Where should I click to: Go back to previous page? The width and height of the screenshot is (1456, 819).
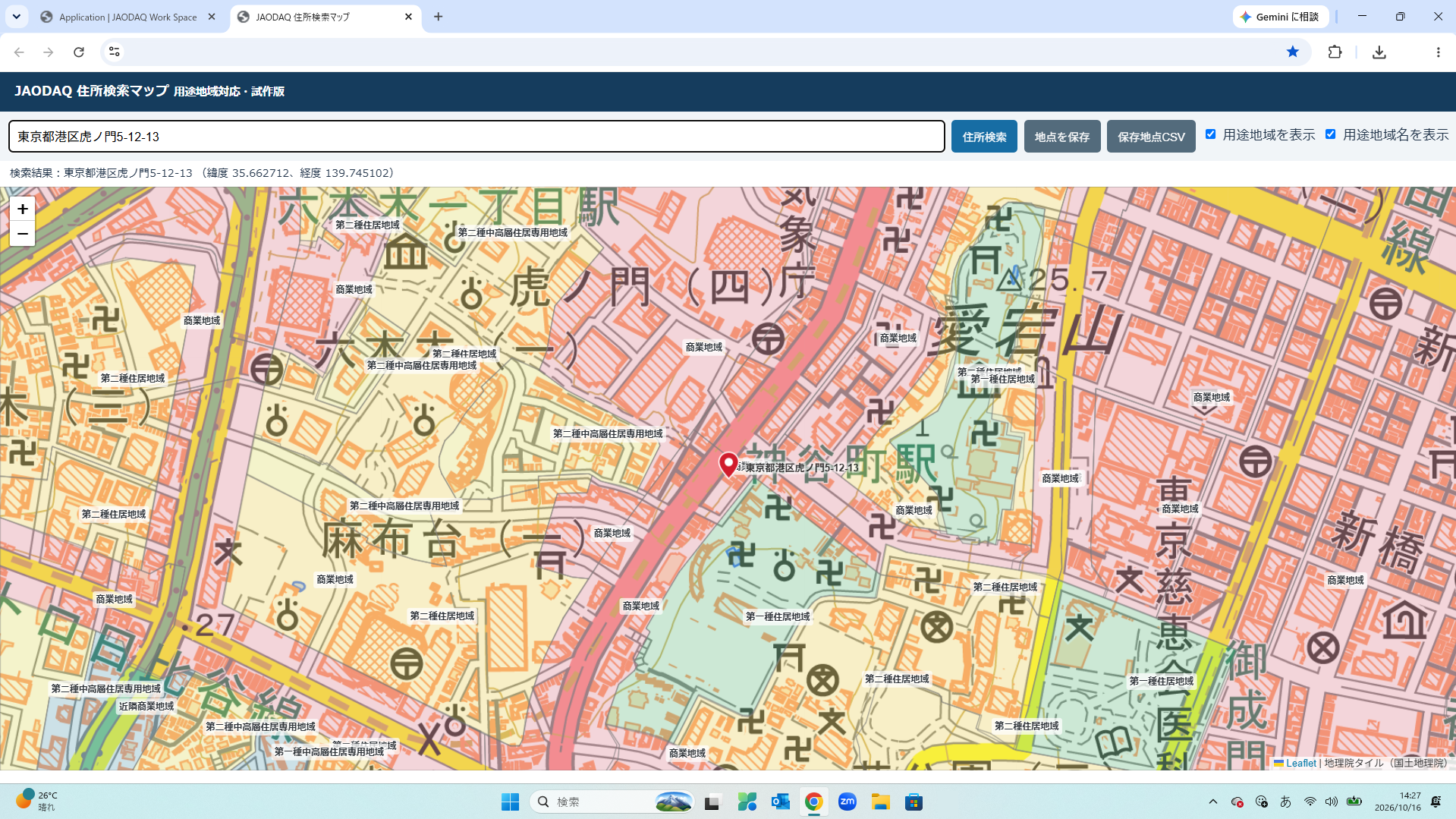pyautogui.click(x=19, y=52)
